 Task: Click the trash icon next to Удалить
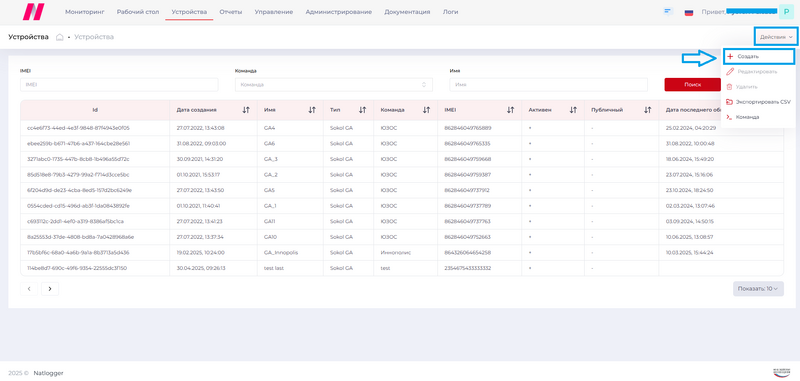[x=730, y=87]
